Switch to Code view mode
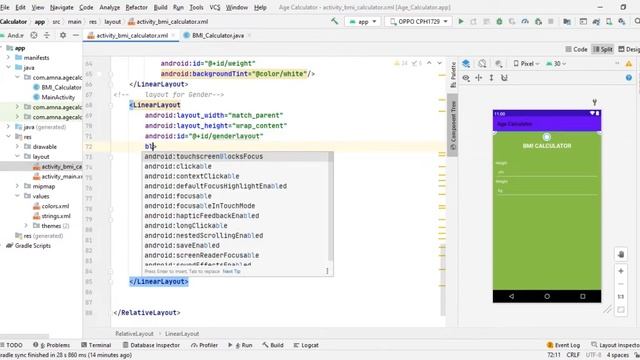This screenshot has width=640, height=360. tap(576, 49)
